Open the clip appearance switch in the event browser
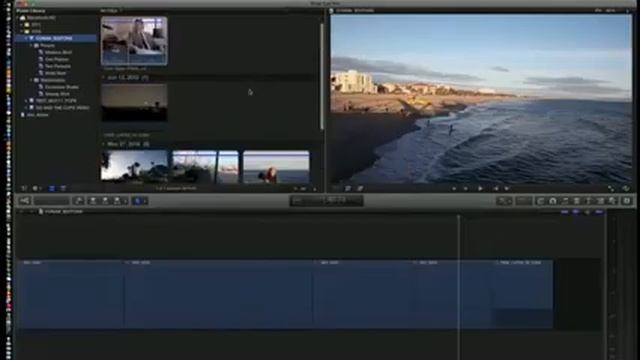The height and width of the screenshot is (360, 640). click(315, 189)
